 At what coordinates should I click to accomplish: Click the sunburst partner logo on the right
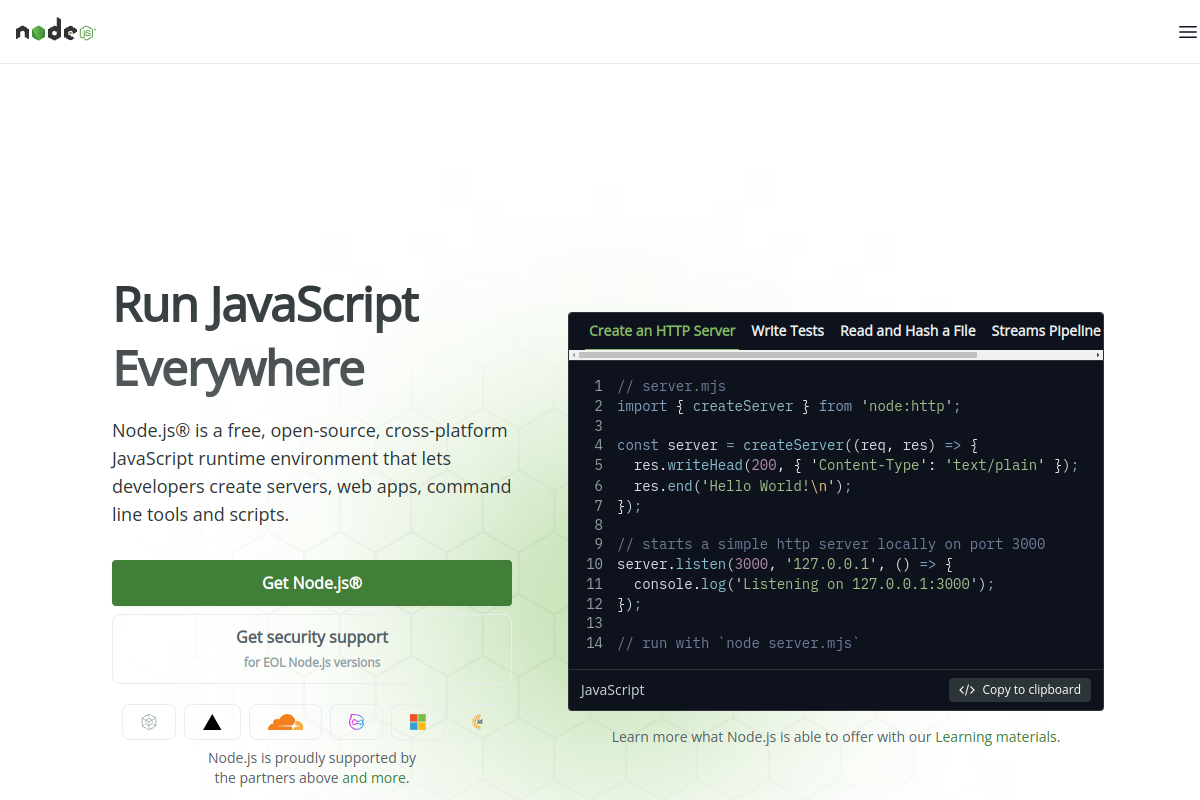point(478,721)
